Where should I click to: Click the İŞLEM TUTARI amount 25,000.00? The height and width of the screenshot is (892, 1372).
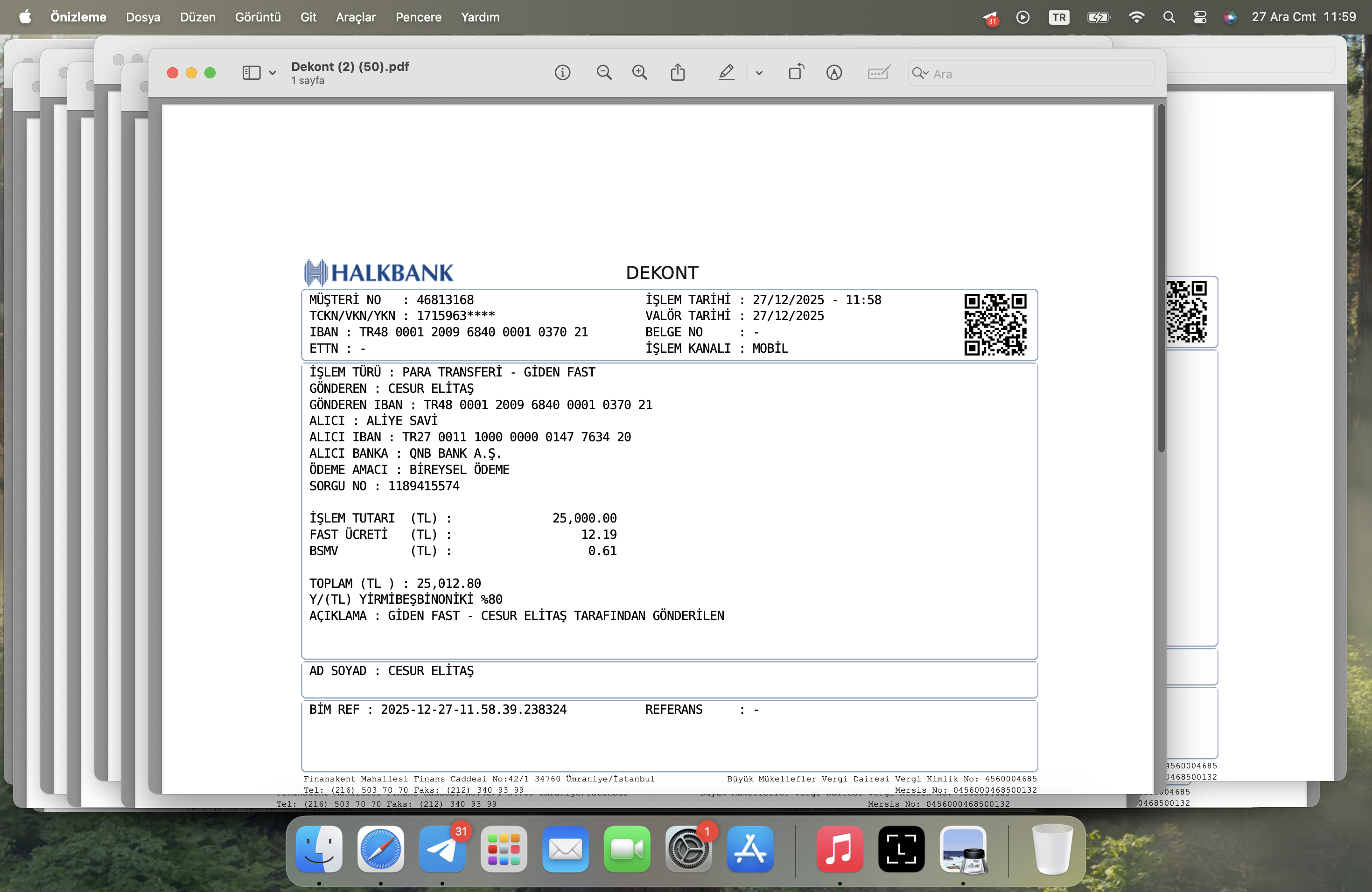click(x=585, y=518)
